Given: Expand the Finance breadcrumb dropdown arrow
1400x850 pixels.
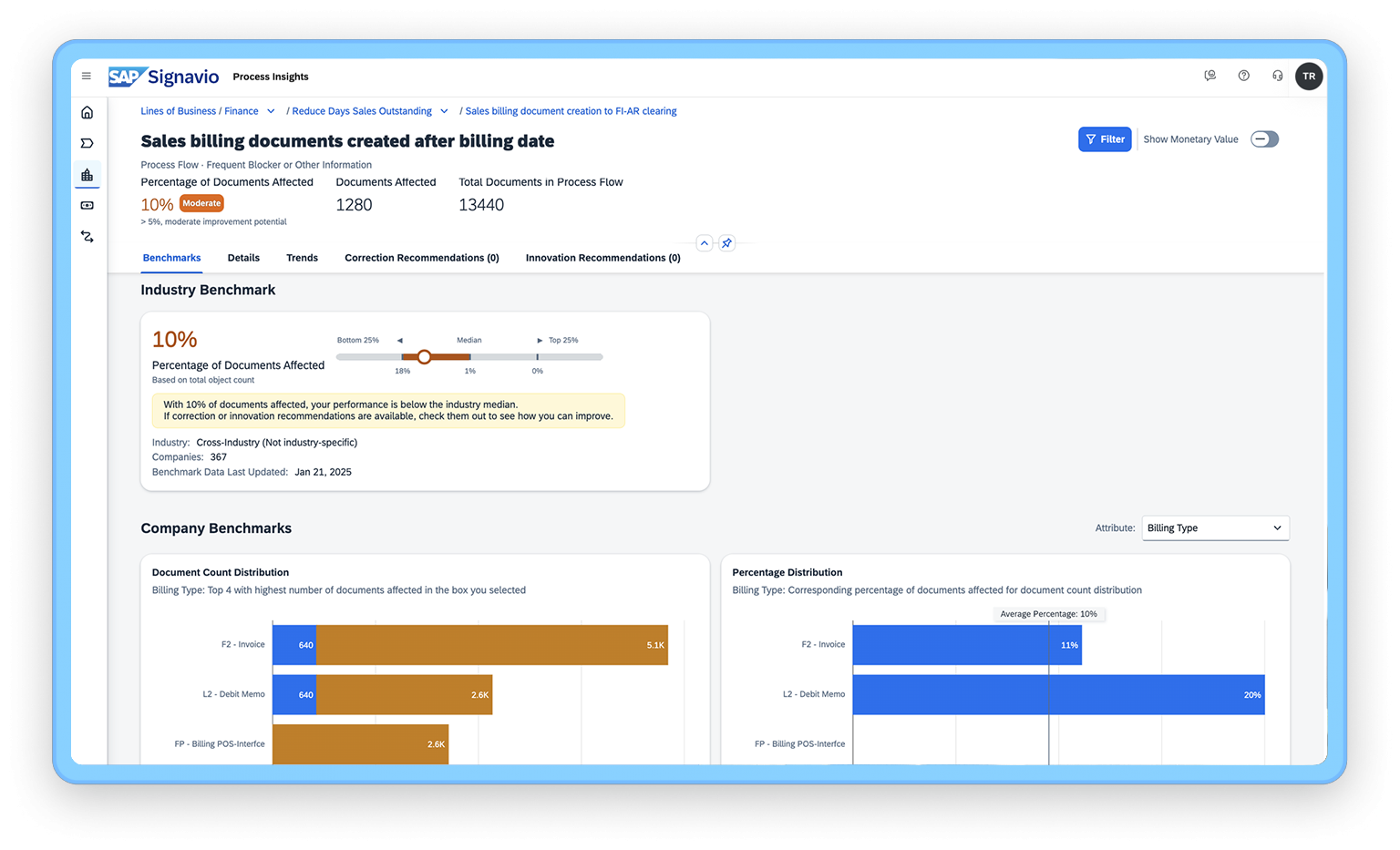Looking at the screenshot, I should click(x=271, y=111).
